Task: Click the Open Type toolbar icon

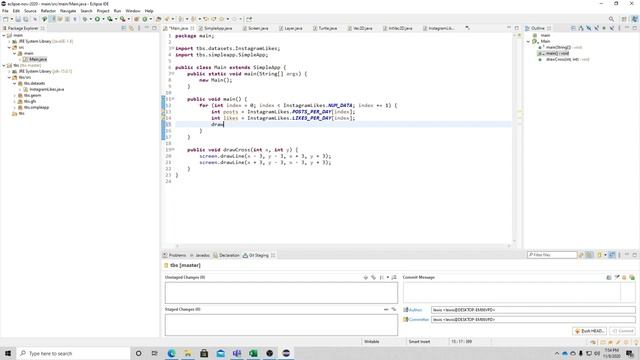Action: click(x=159, y=19)
